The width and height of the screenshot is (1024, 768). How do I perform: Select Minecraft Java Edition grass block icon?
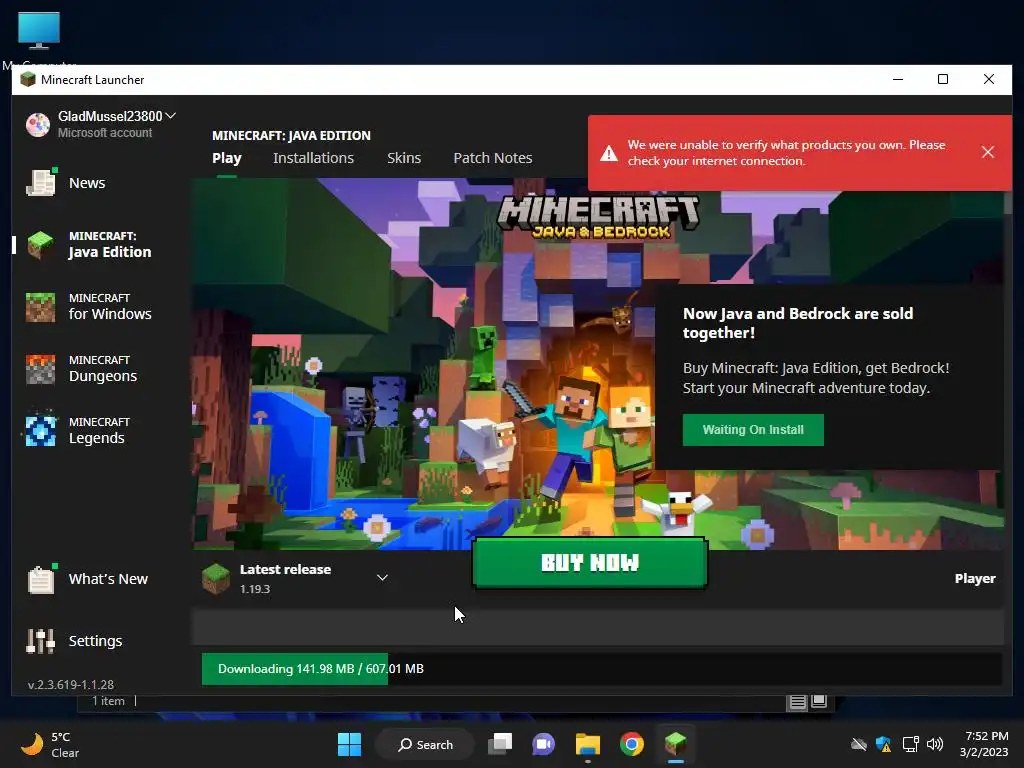coord(40,244)
